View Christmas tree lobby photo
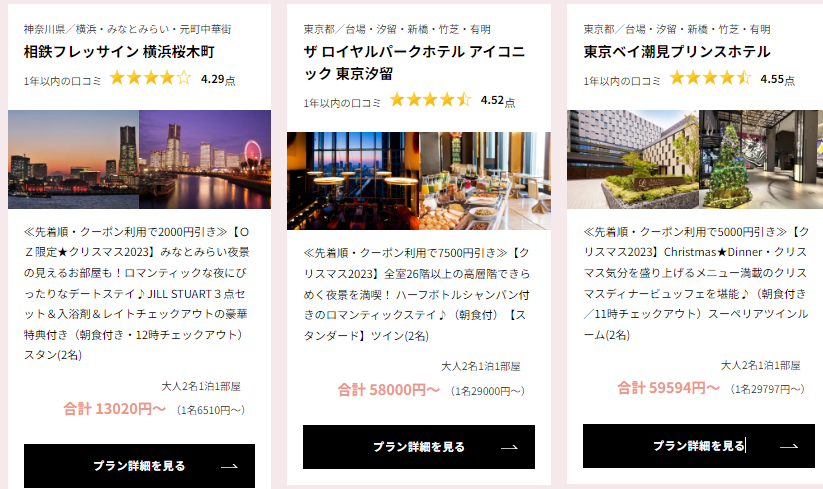This screenshot has width=823, height=489. coord(761,160)
